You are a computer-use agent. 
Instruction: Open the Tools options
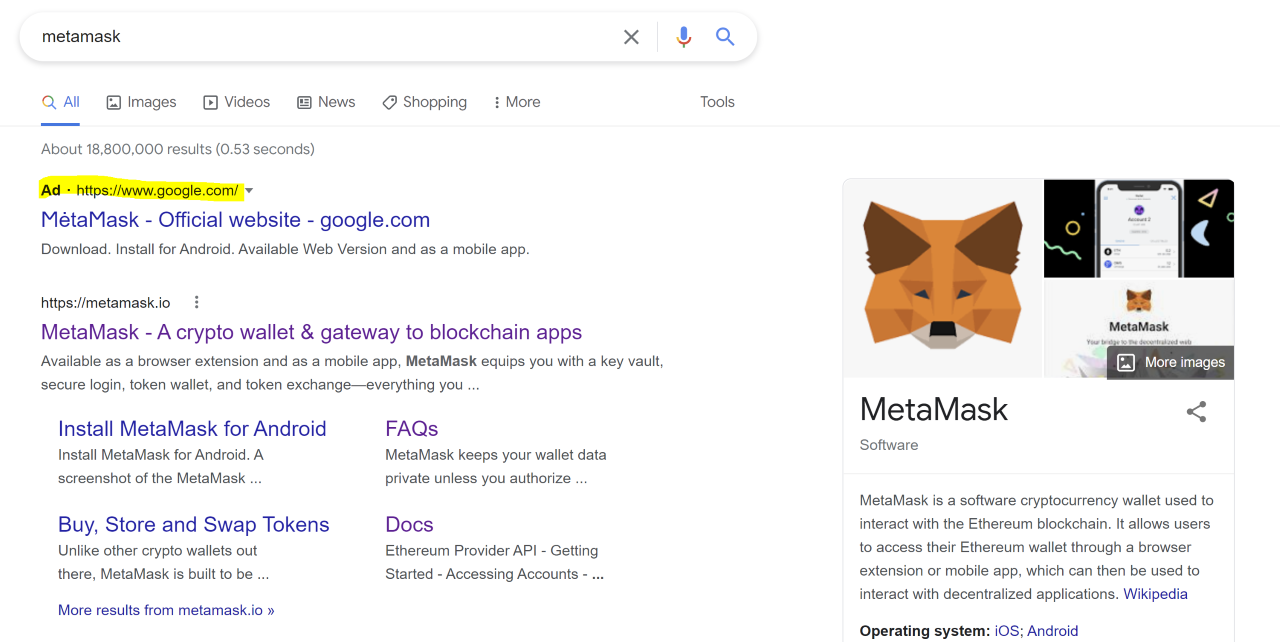click(717, 102)
